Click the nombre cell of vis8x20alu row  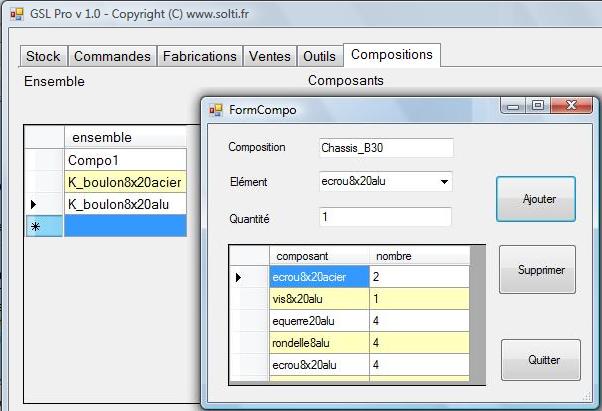[x=419, y=299]
